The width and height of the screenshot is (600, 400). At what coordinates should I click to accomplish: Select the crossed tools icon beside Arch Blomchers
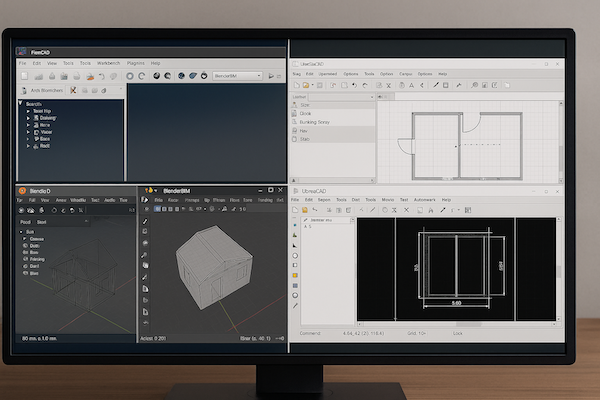[x=73, y=90]
